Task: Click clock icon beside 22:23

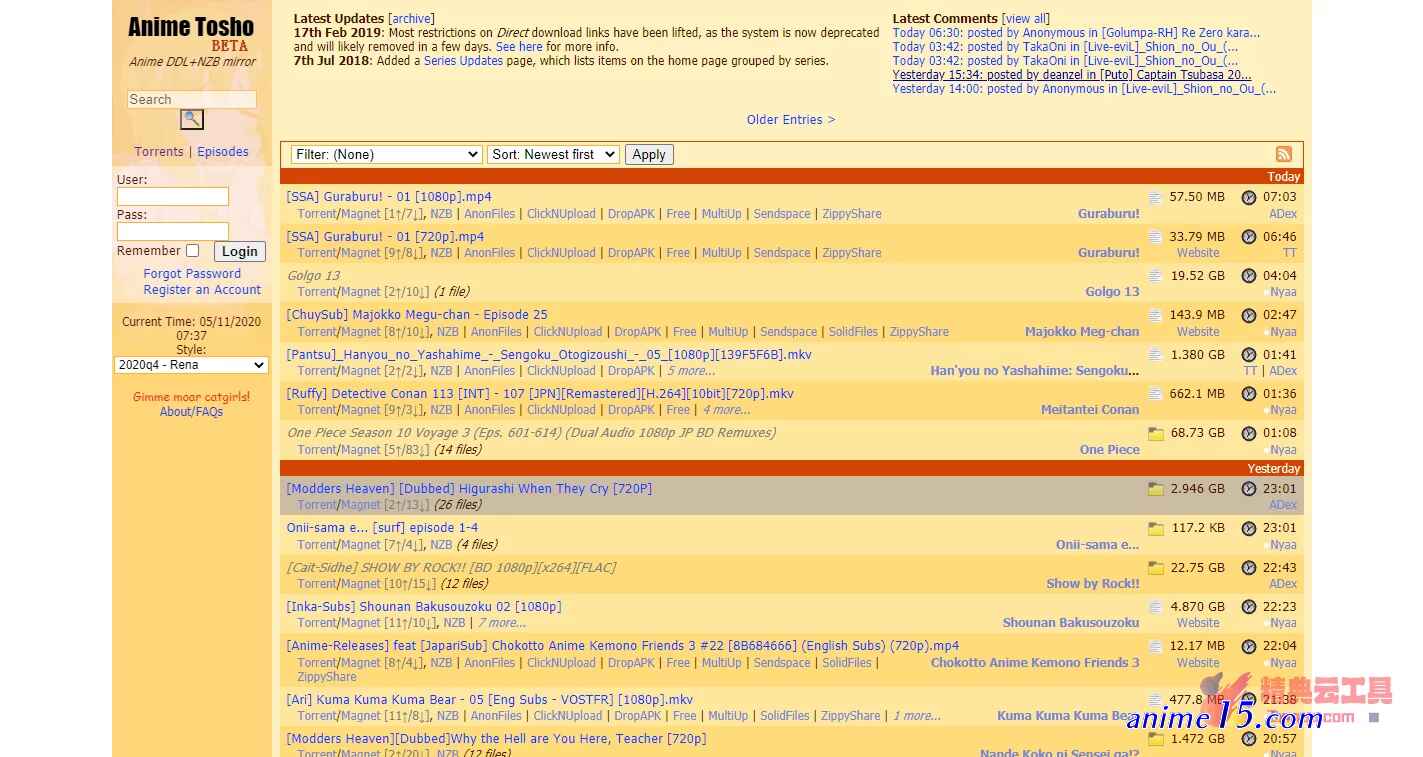Action: [x=1249, y=607]
